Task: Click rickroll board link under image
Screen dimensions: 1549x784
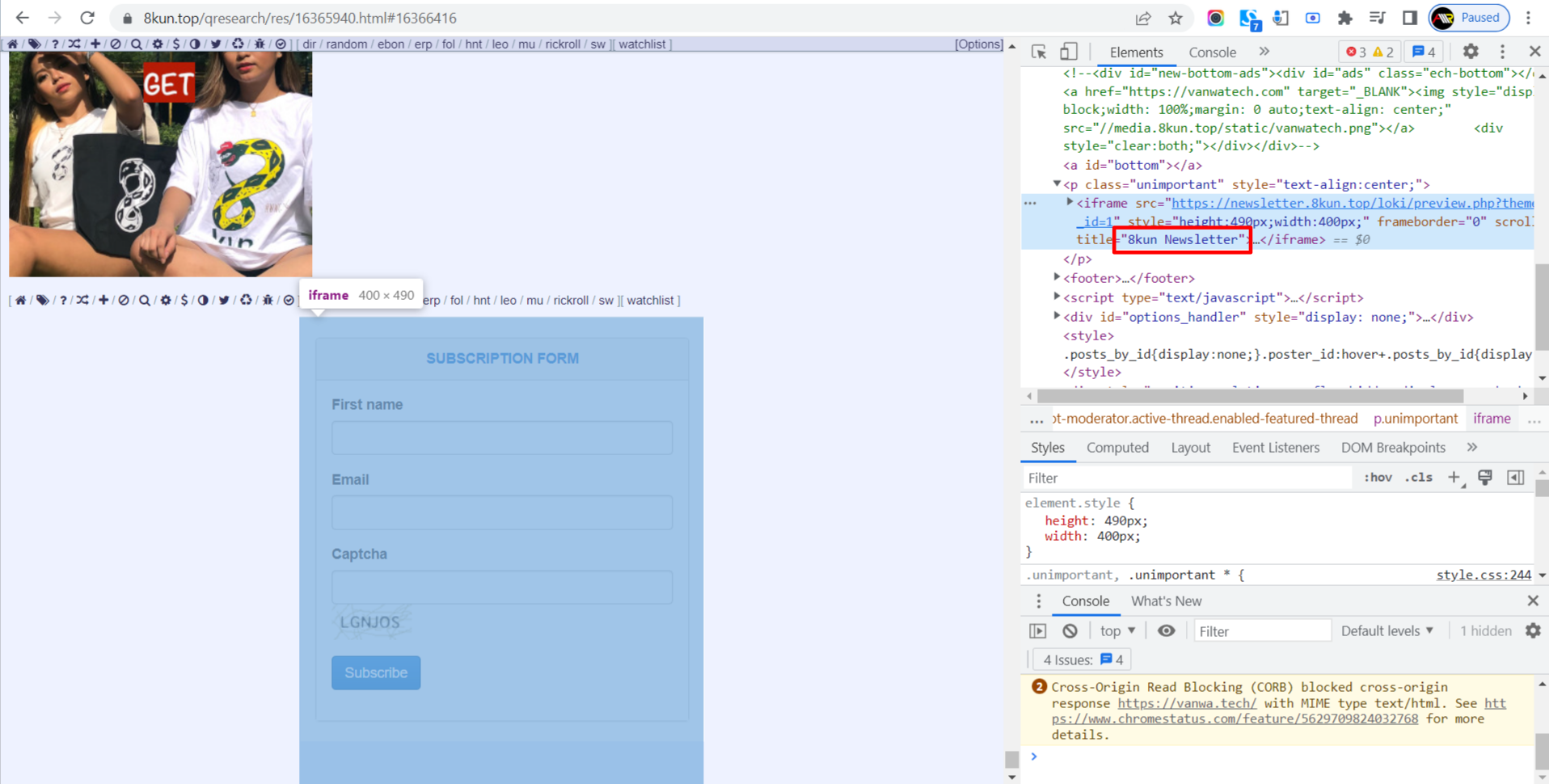Action: point(571,301)
